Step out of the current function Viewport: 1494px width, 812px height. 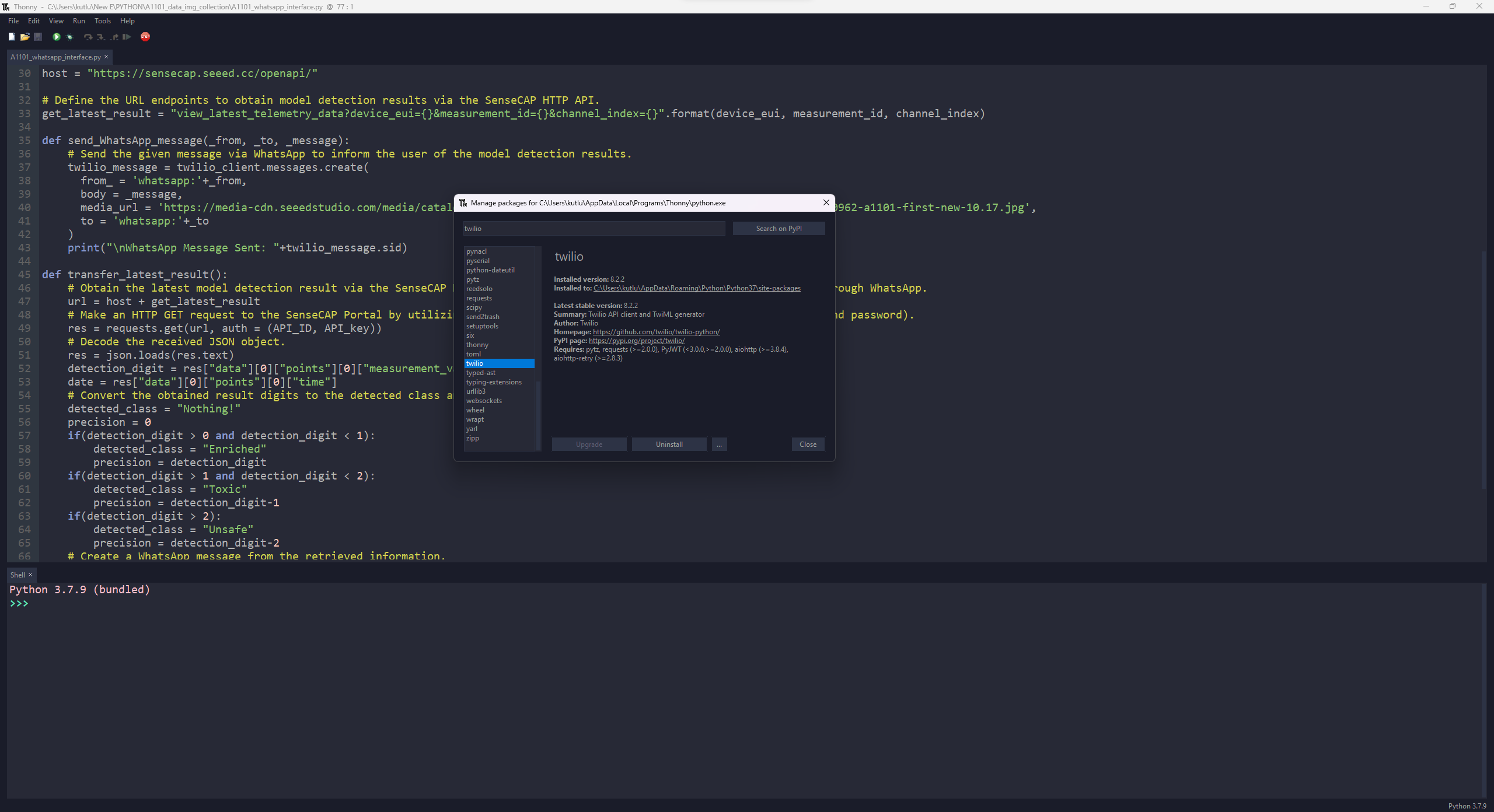(x=114, y=37)
